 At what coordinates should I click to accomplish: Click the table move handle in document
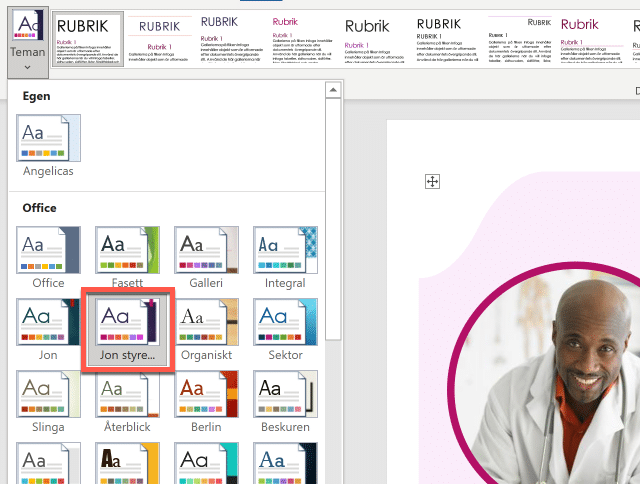point(432,181)
